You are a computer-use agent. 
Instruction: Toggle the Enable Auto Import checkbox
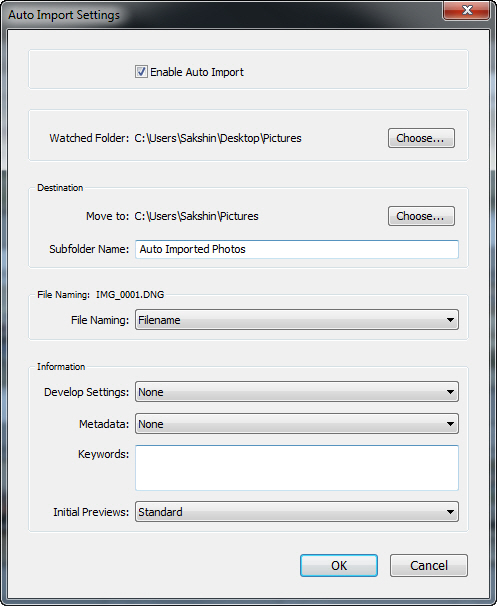(x=141, y=72)
